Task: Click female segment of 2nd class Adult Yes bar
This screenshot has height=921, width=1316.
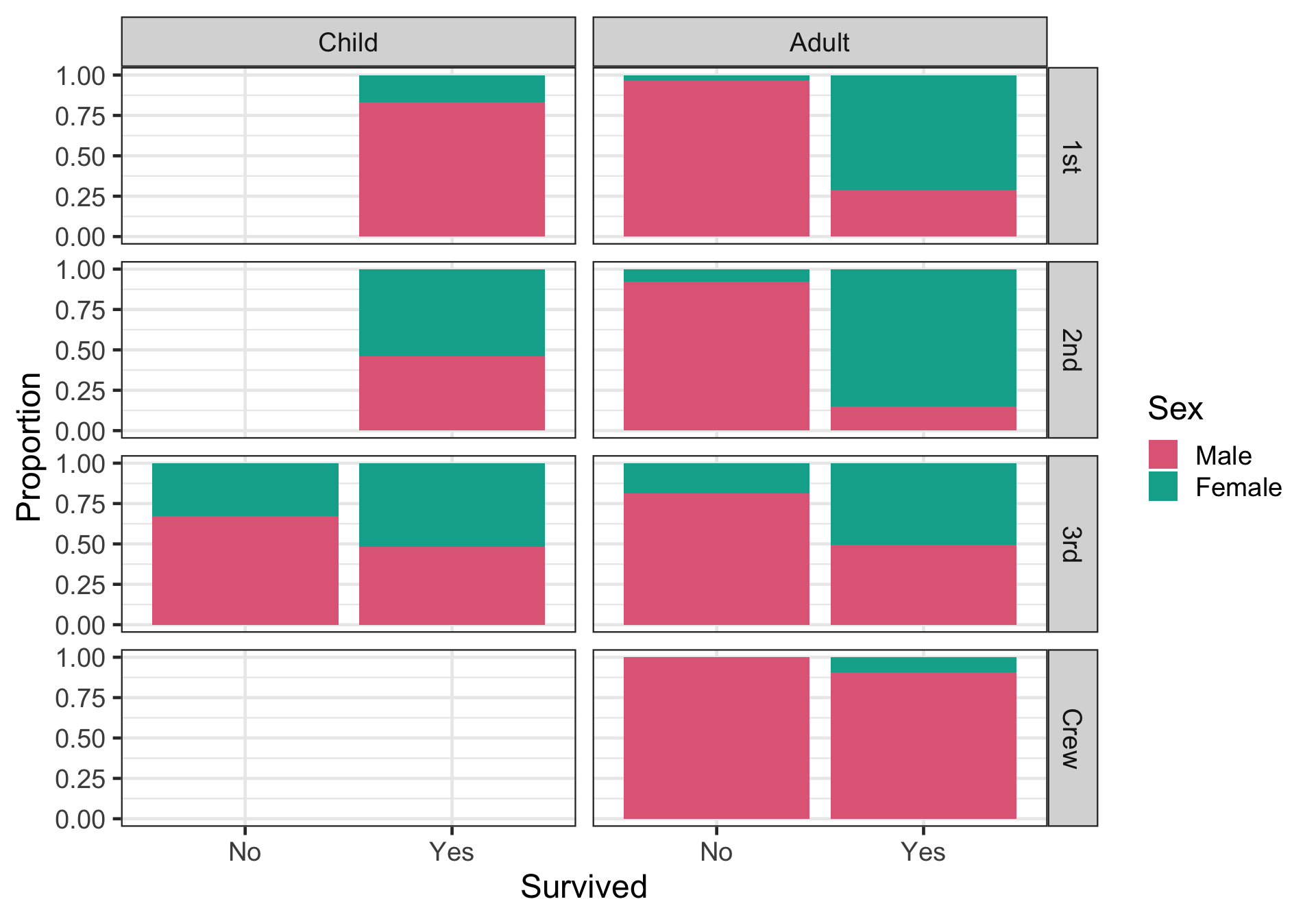Action: [923, 338]
